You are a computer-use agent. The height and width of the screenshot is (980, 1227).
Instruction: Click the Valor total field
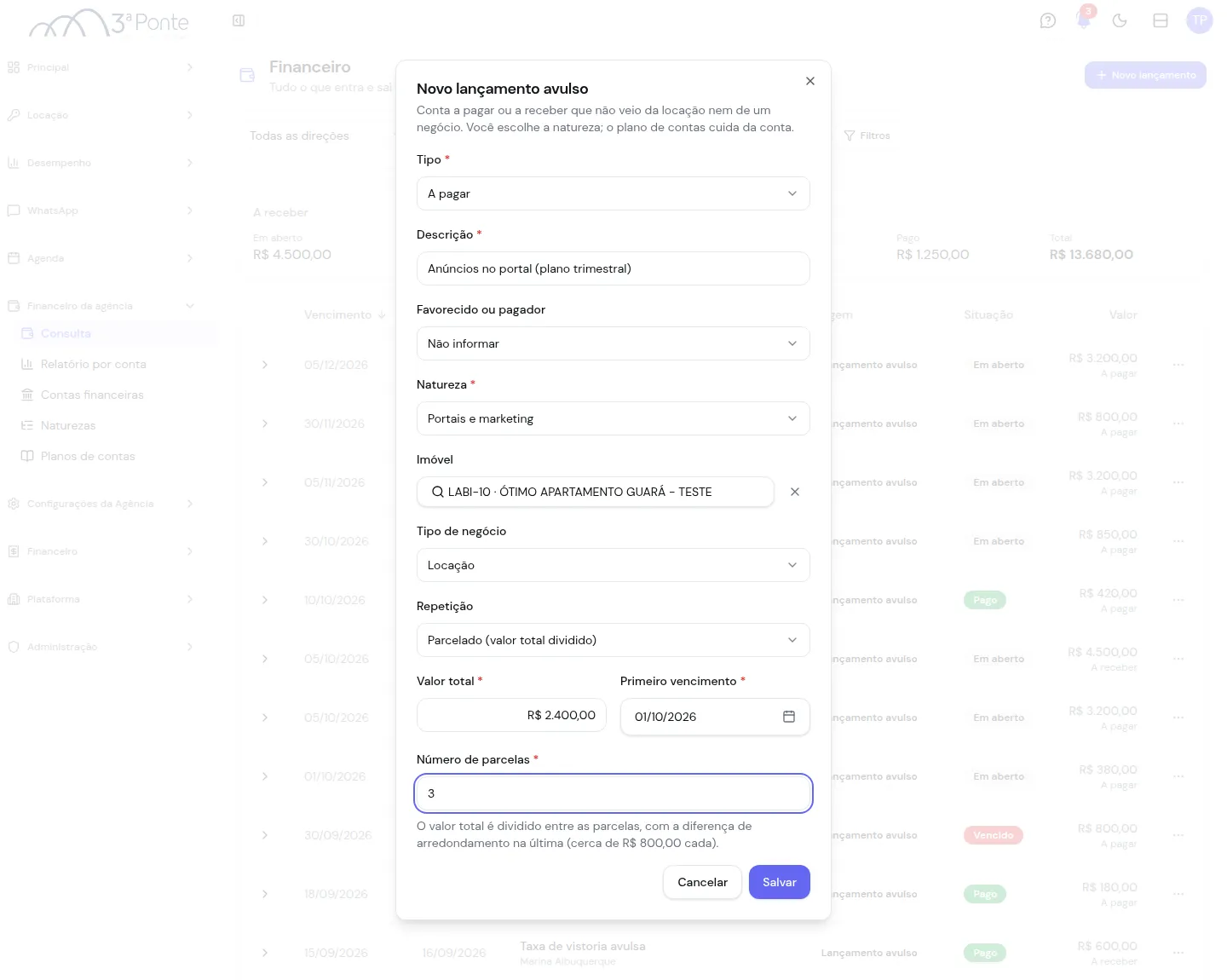pos(511,715)
